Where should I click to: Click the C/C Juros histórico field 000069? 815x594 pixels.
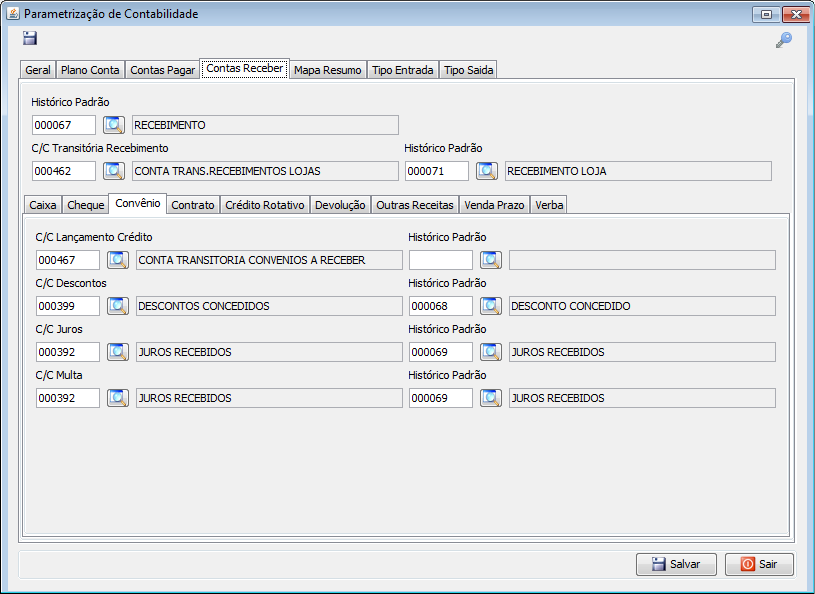point(441,352)
